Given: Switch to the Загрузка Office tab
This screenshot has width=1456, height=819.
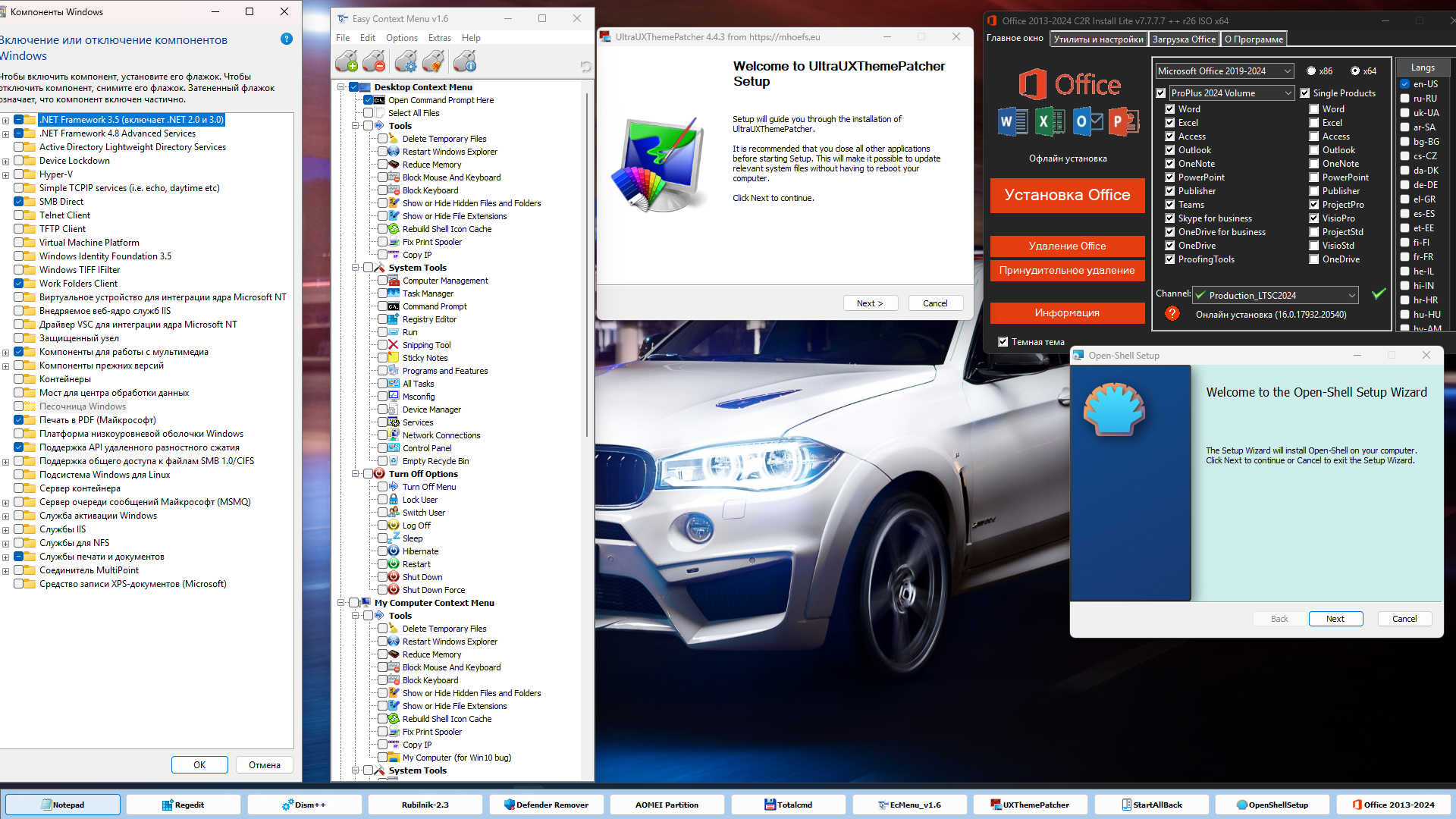Looking at the screenshot, I should pos(1184,39).
